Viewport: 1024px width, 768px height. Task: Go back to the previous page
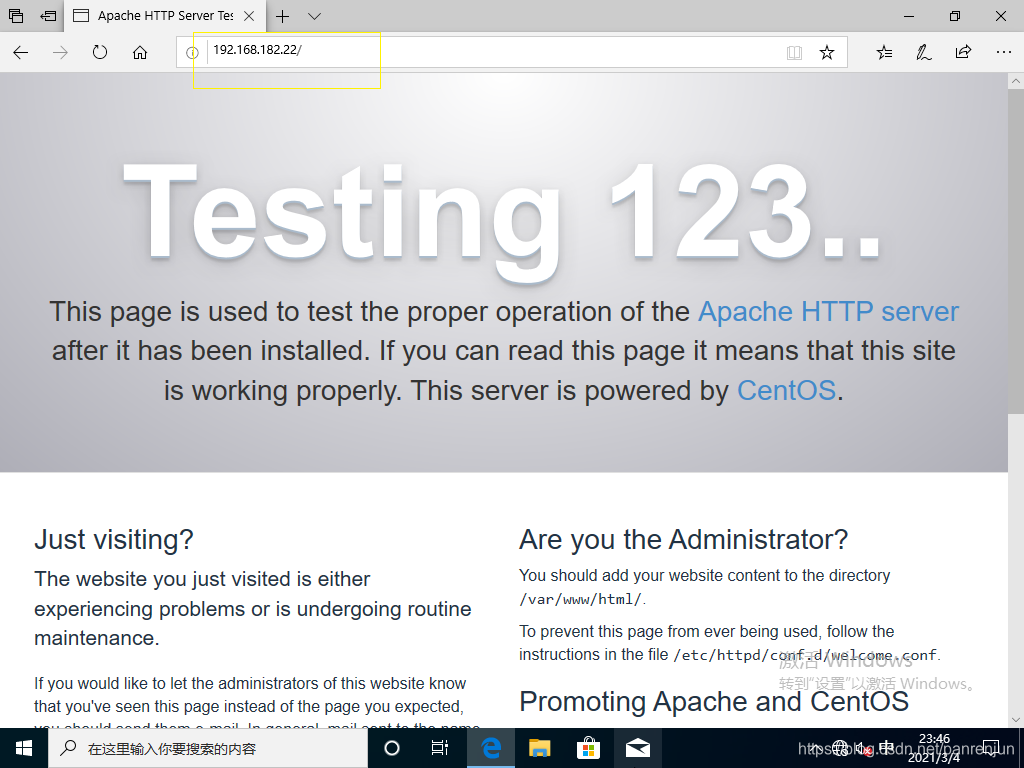click(x=20, y=52)
